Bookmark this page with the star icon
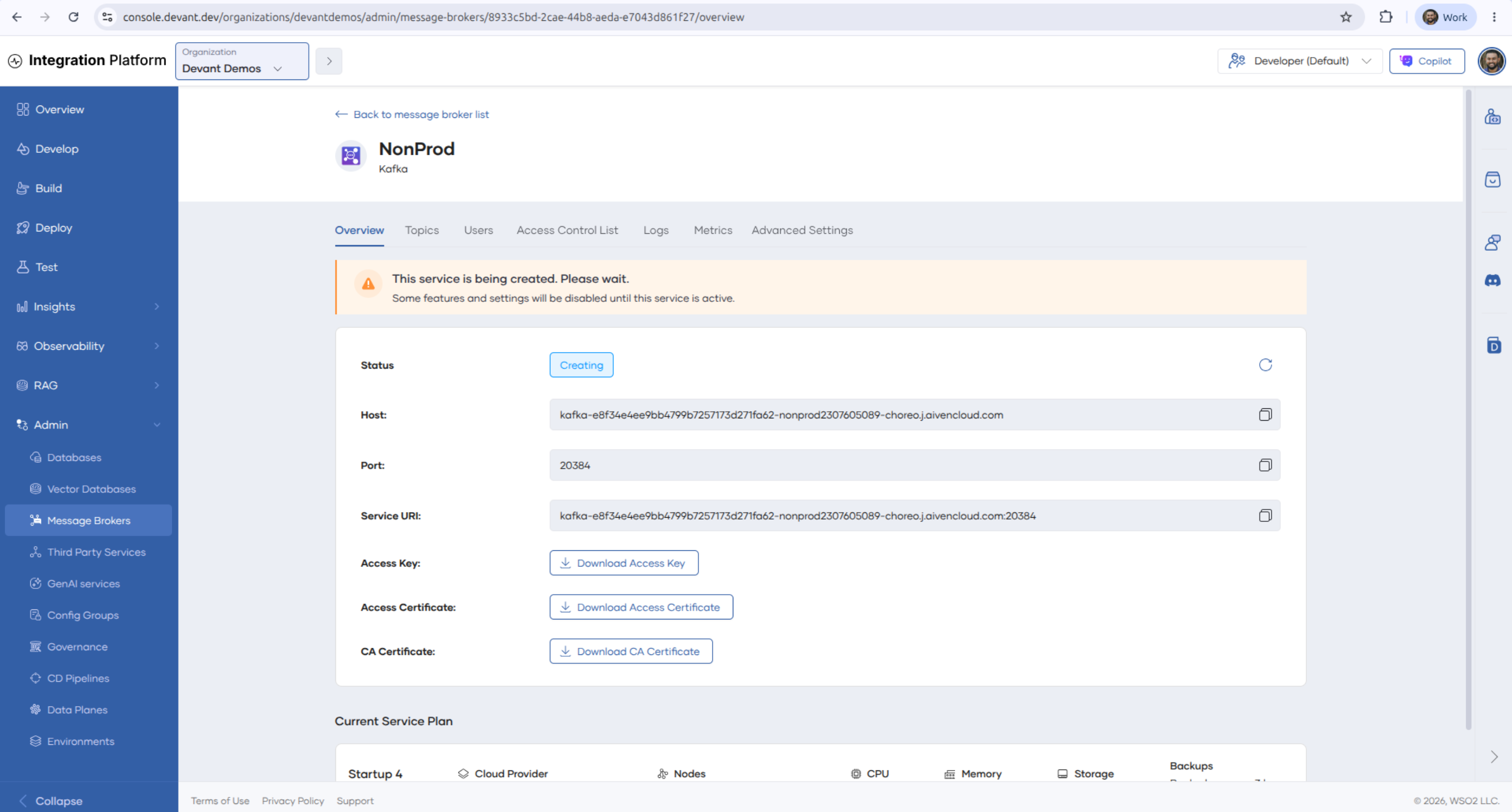 1345,17
